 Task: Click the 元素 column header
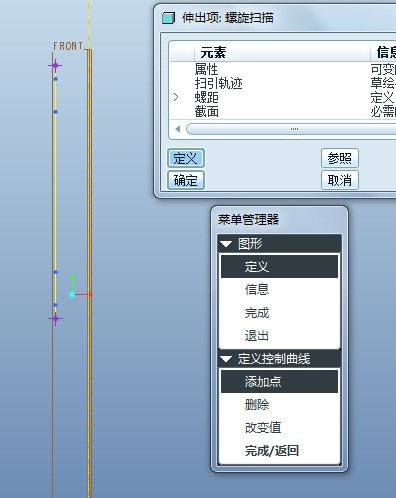click(282, 52)
